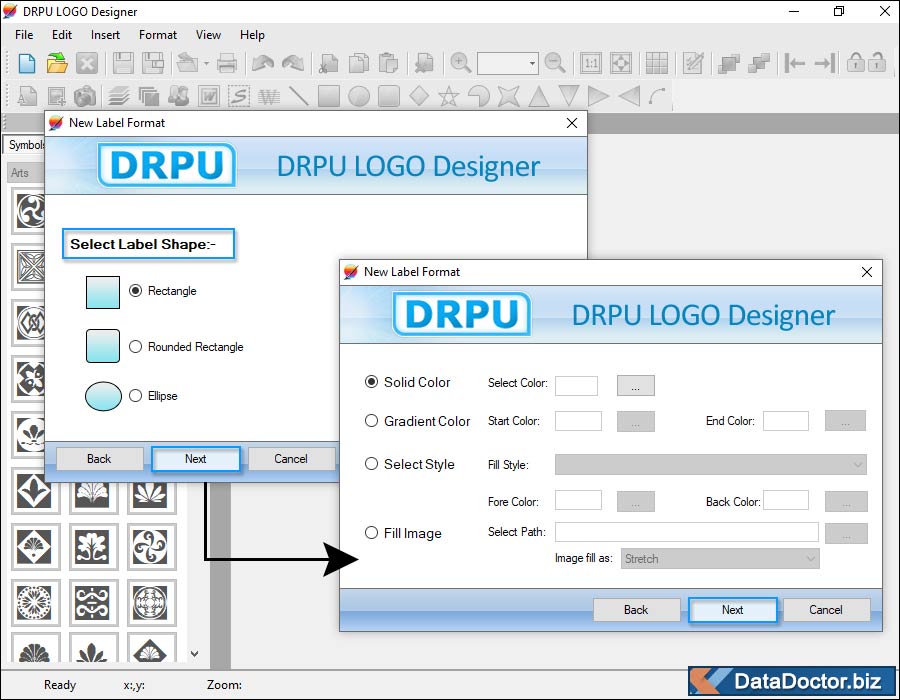The image size is (900, 700).
Task: Click the paste clipboard icon
Action: pyautogui.click(x=389, y=63)
